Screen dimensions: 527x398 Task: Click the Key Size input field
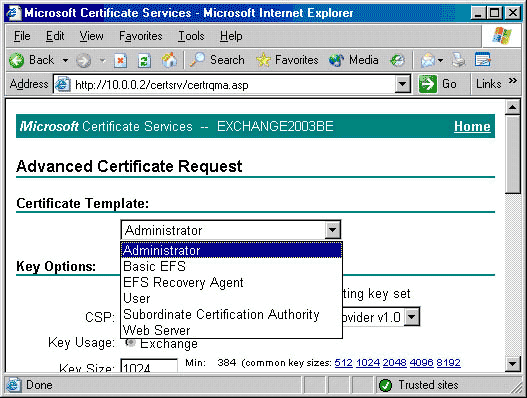[149, 366]
